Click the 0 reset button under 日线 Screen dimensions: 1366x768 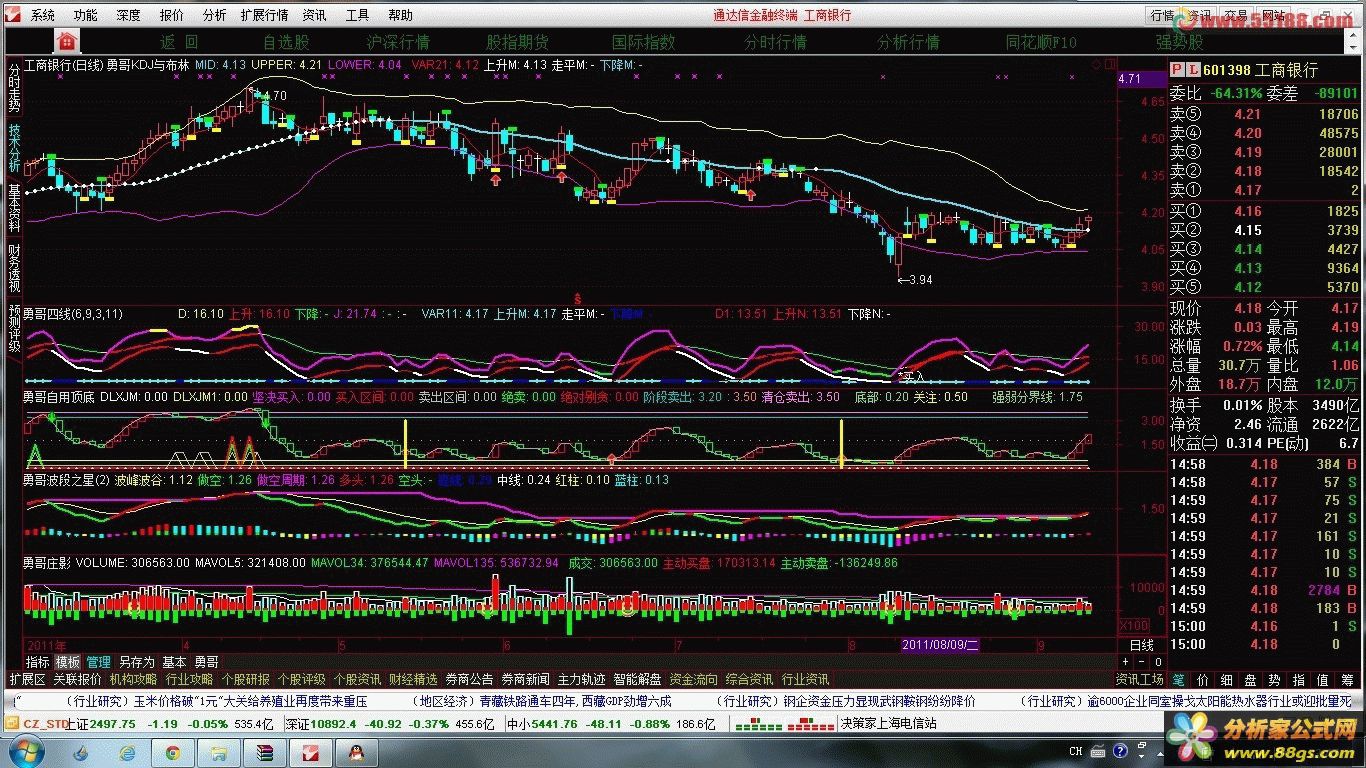[1158, 661]
